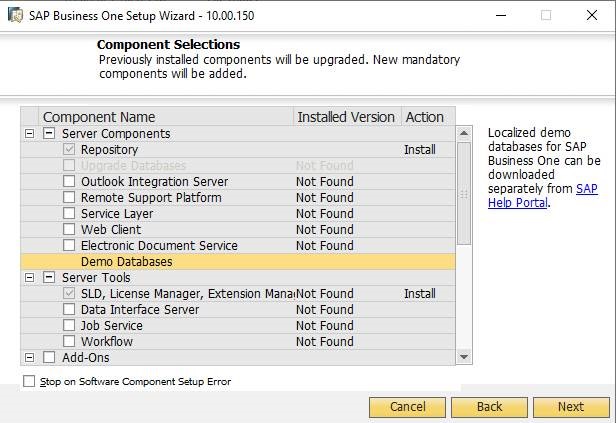Go Back to the previous wizard step

click(489, 407)
